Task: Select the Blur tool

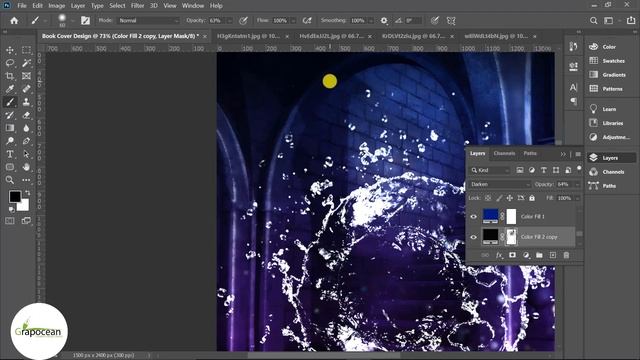Action: tap(26, 128)
